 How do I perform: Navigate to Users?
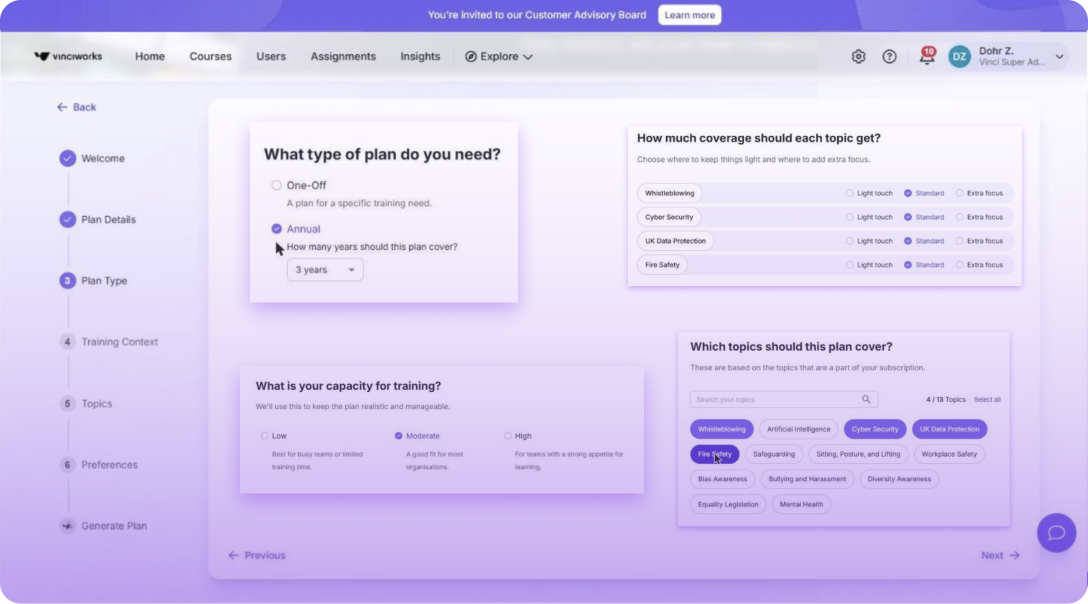pos(271,57)
